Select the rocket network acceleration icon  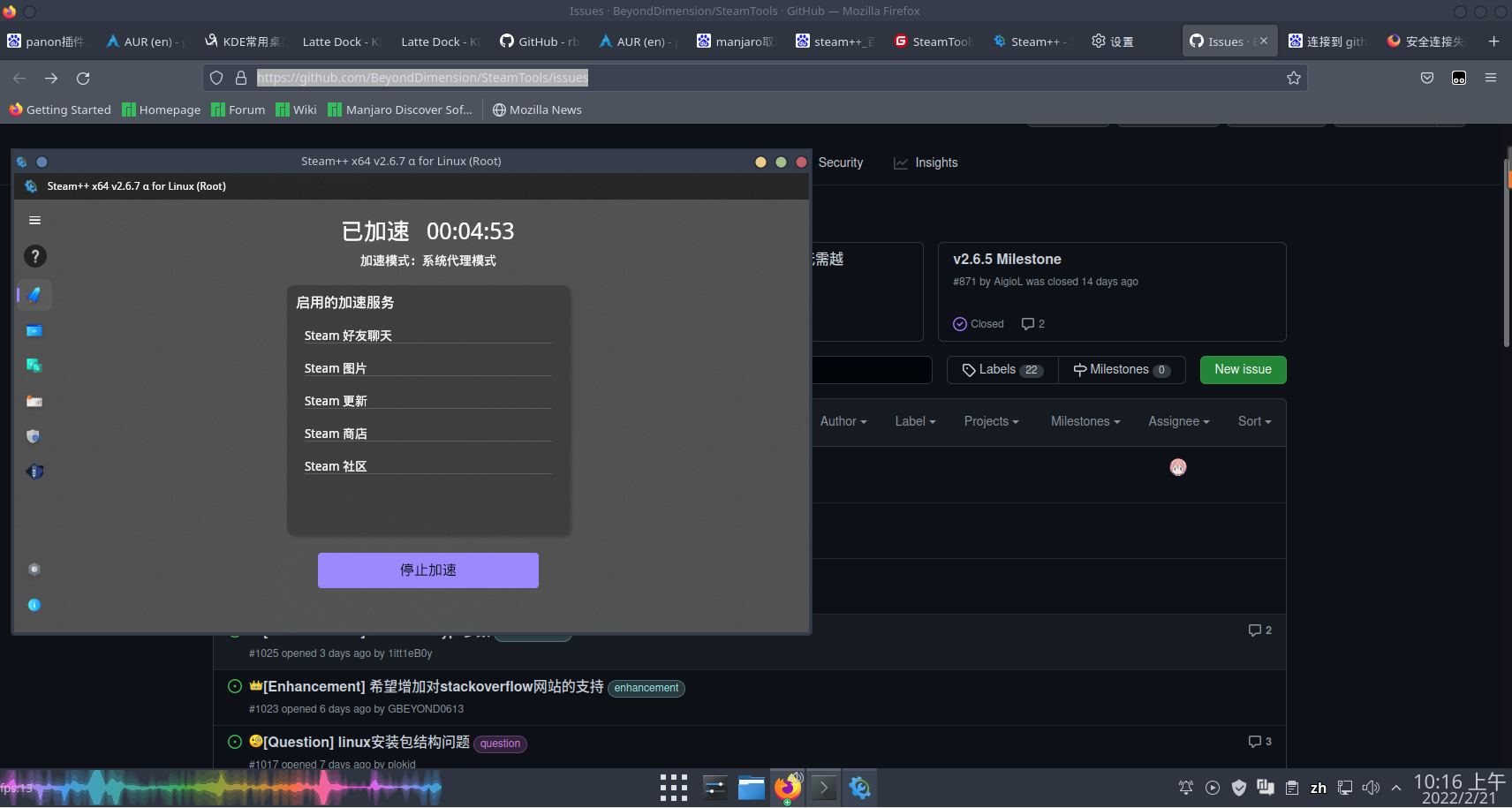34,295
